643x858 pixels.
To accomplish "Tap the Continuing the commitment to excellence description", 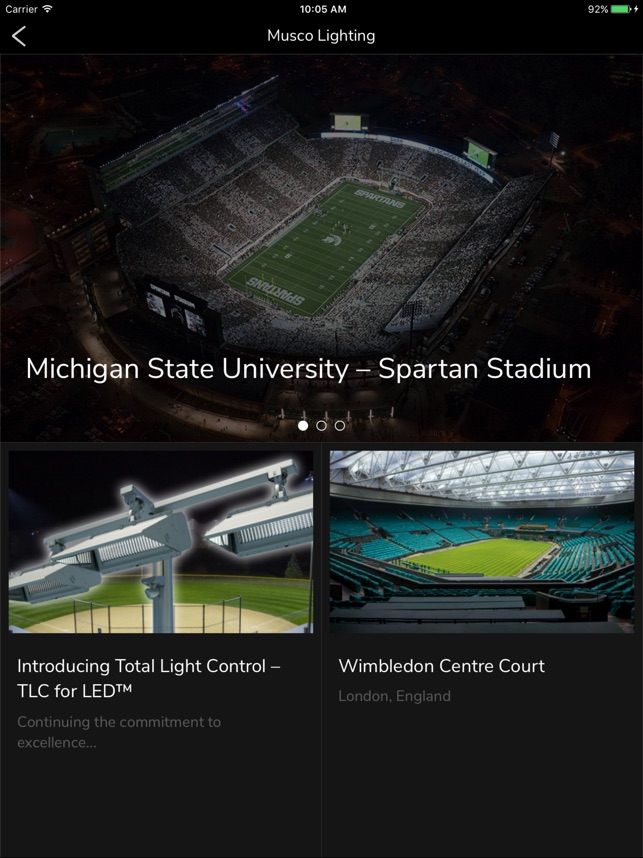I will [x=119, y=732].
